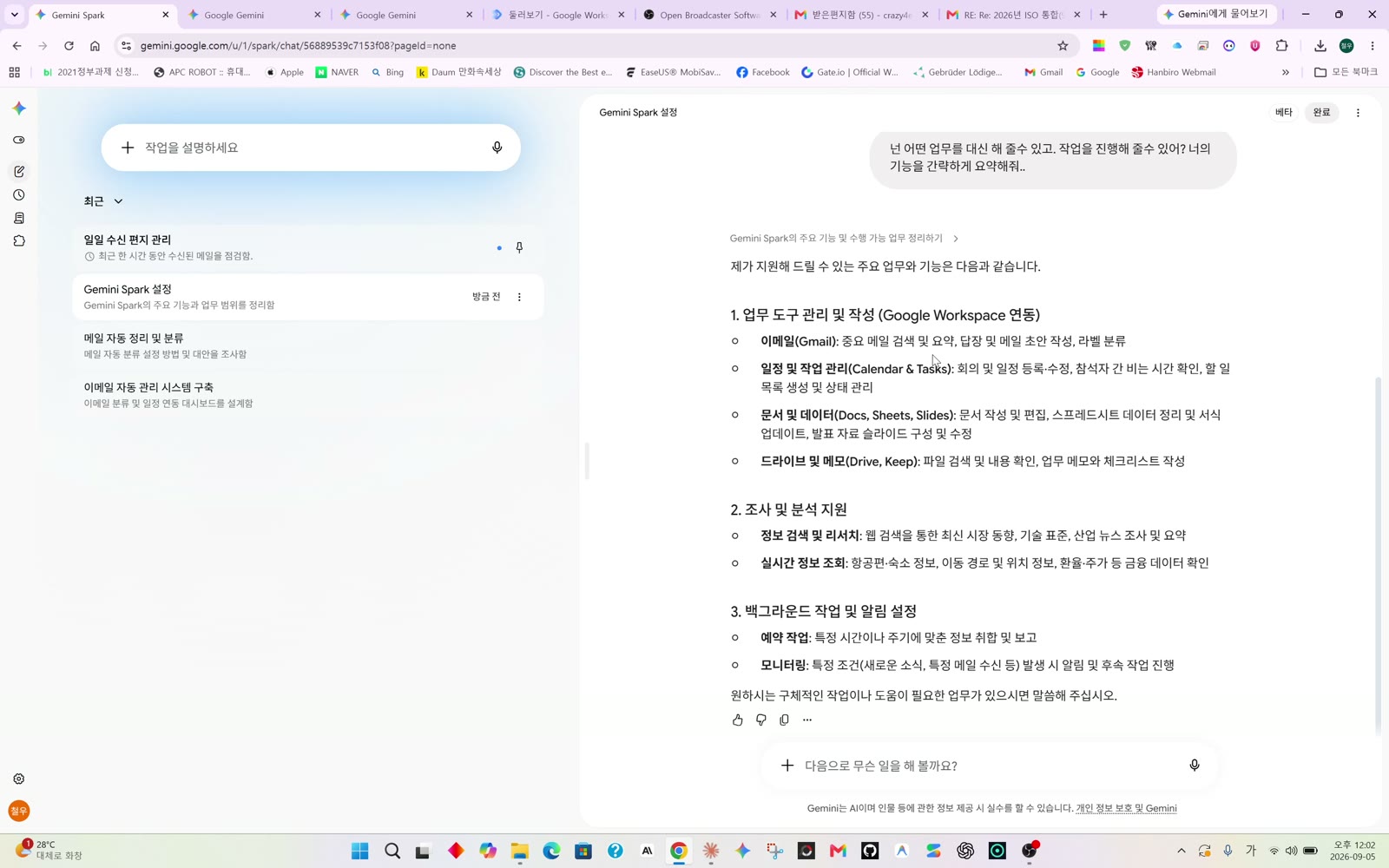Click the thumbs down icon under the response
This screenshot has width=1389, height=868.
click(x=760, y=720)
